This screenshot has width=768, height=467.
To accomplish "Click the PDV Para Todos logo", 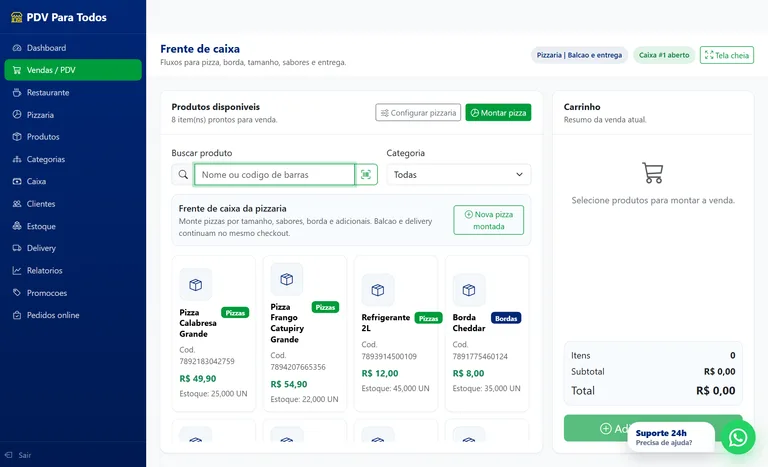I will 58,17.
